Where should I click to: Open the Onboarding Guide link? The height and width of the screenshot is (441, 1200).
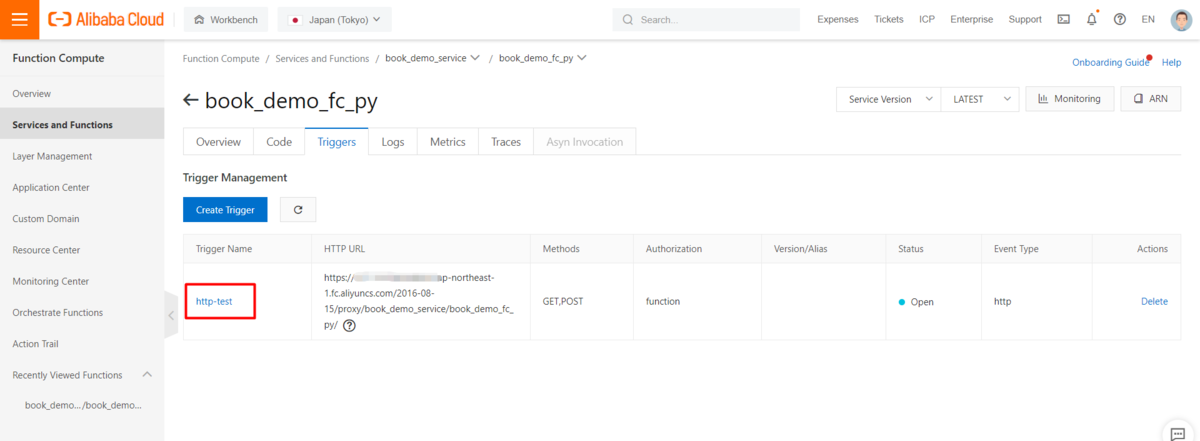click(1110, 62)
